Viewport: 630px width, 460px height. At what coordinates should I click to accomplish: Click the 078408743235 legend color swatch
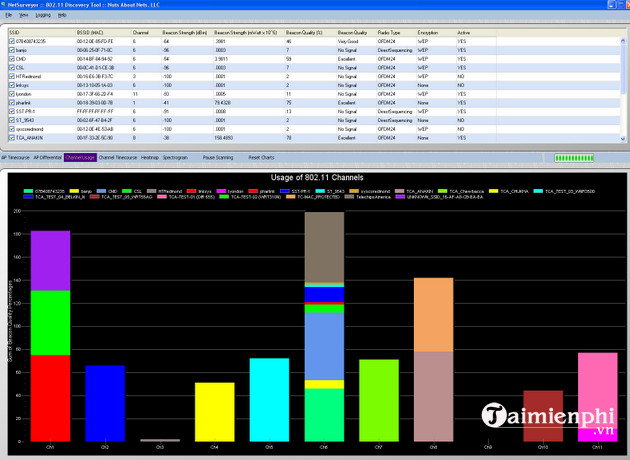tap(28, 191)
